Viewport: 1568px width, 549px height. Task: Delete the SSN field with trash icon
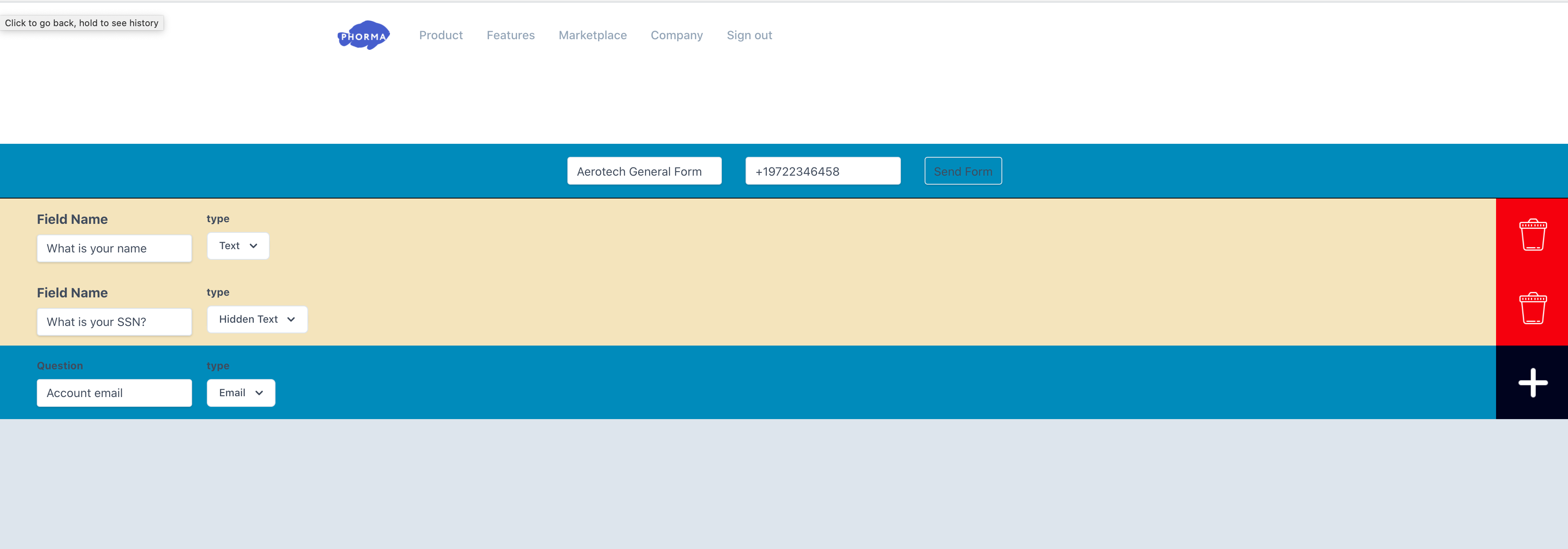1532,308
